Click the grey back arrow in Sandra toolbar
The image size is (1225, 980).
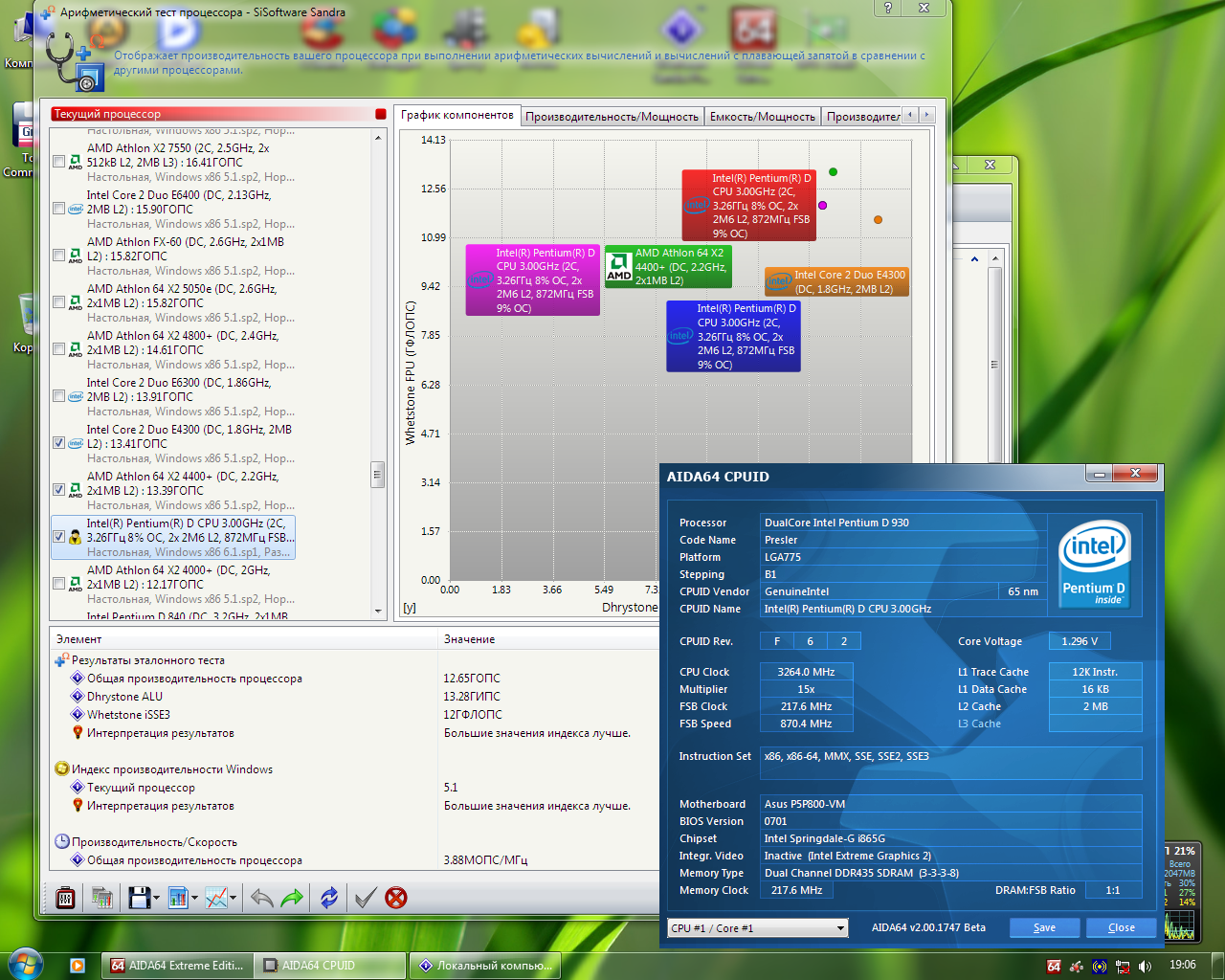tap(261, 898)
